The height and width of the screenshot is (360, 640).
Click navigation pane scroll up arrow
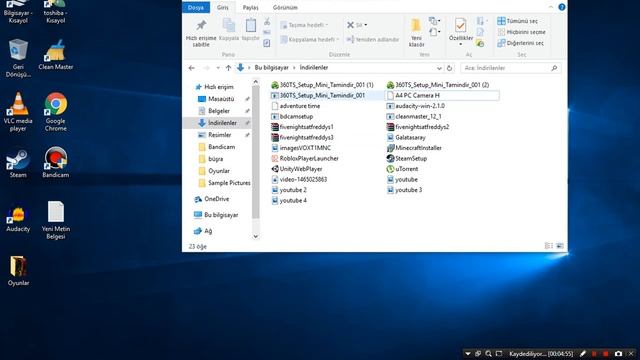(256, 82)
